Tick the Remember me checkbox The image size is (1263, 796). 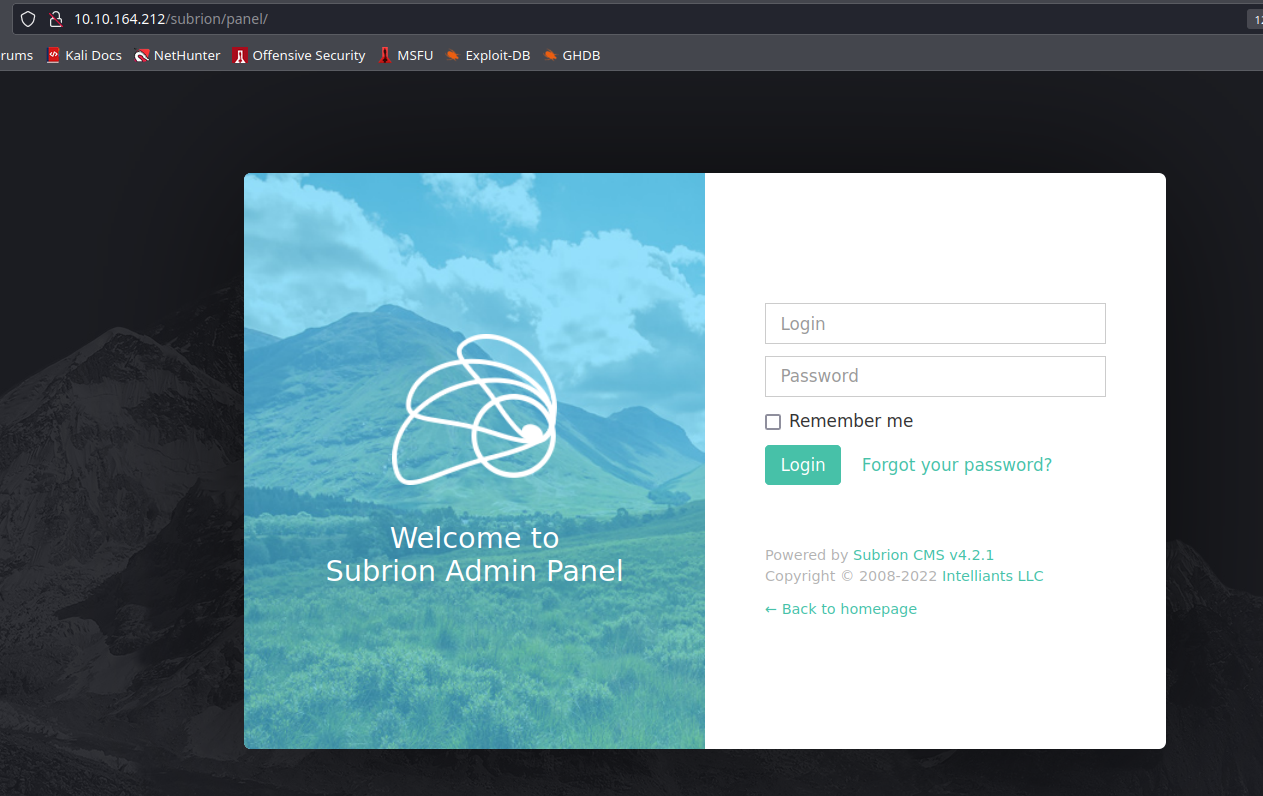(x=773, y=422)
